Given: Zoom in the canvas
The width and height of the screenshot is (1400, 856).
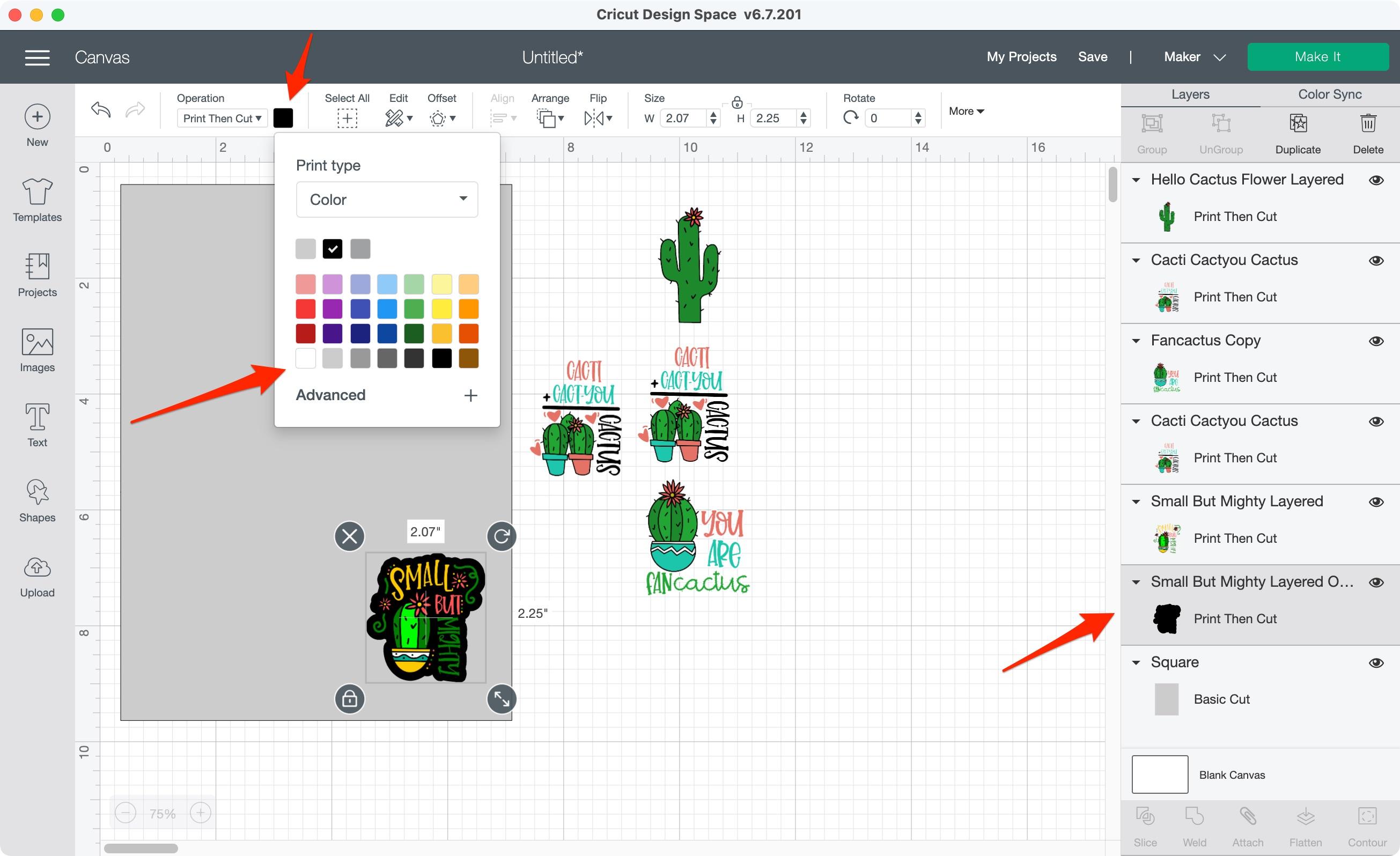Looking at the screenshot, I should click(x=201, y=813).
